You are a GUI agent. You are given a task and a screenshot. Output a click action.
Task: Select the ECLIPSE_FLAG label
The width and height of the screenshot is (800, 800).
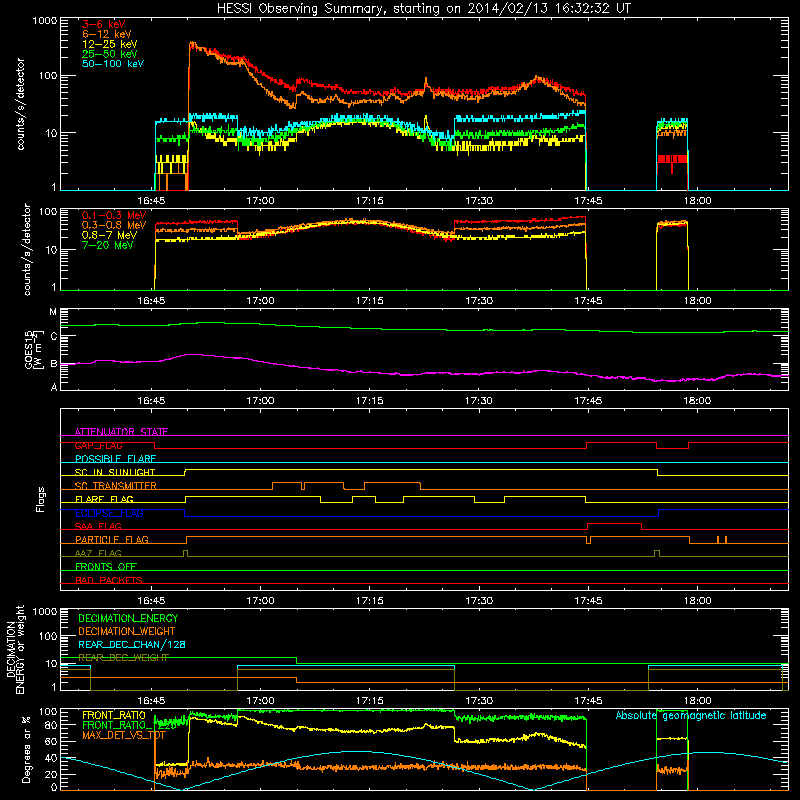tap(109, 513)
